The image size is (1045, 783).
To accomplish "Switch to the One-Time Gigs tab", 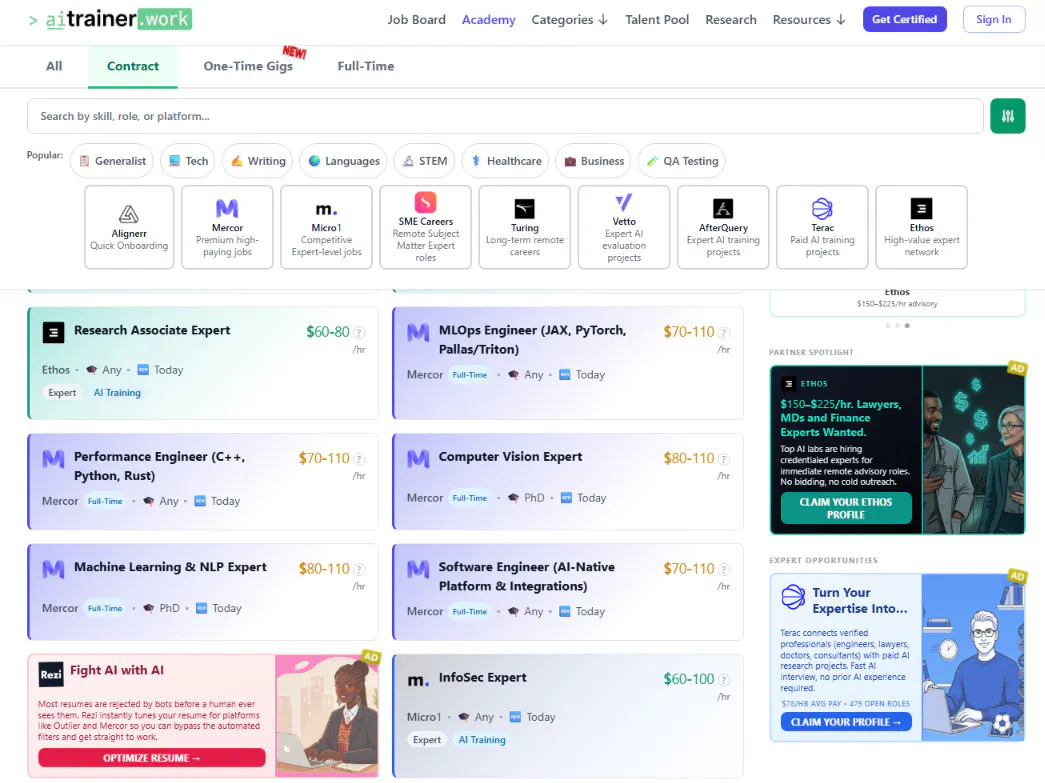I will pyautogui.click(x=249, y=66).
